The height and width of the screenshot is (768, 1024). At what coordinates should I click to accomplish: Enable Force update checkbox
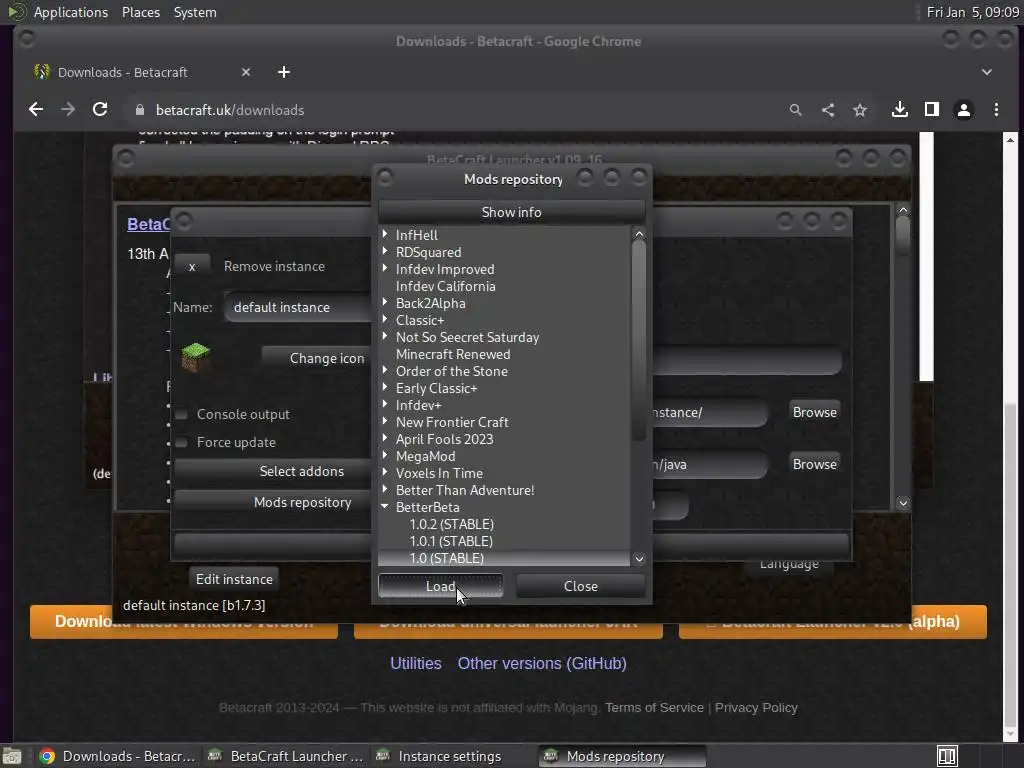182,442
